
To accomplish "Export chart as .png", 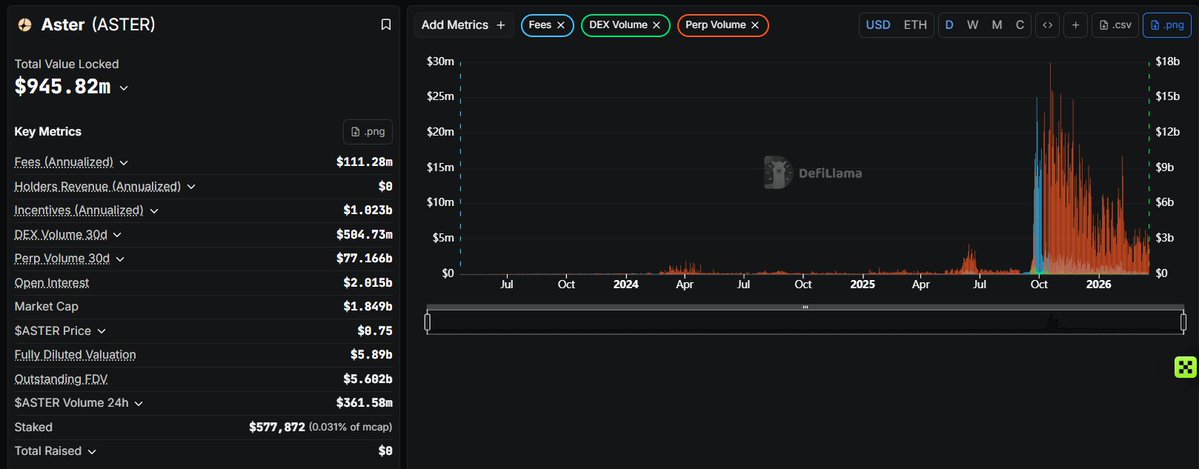I will click(1166, 25).
